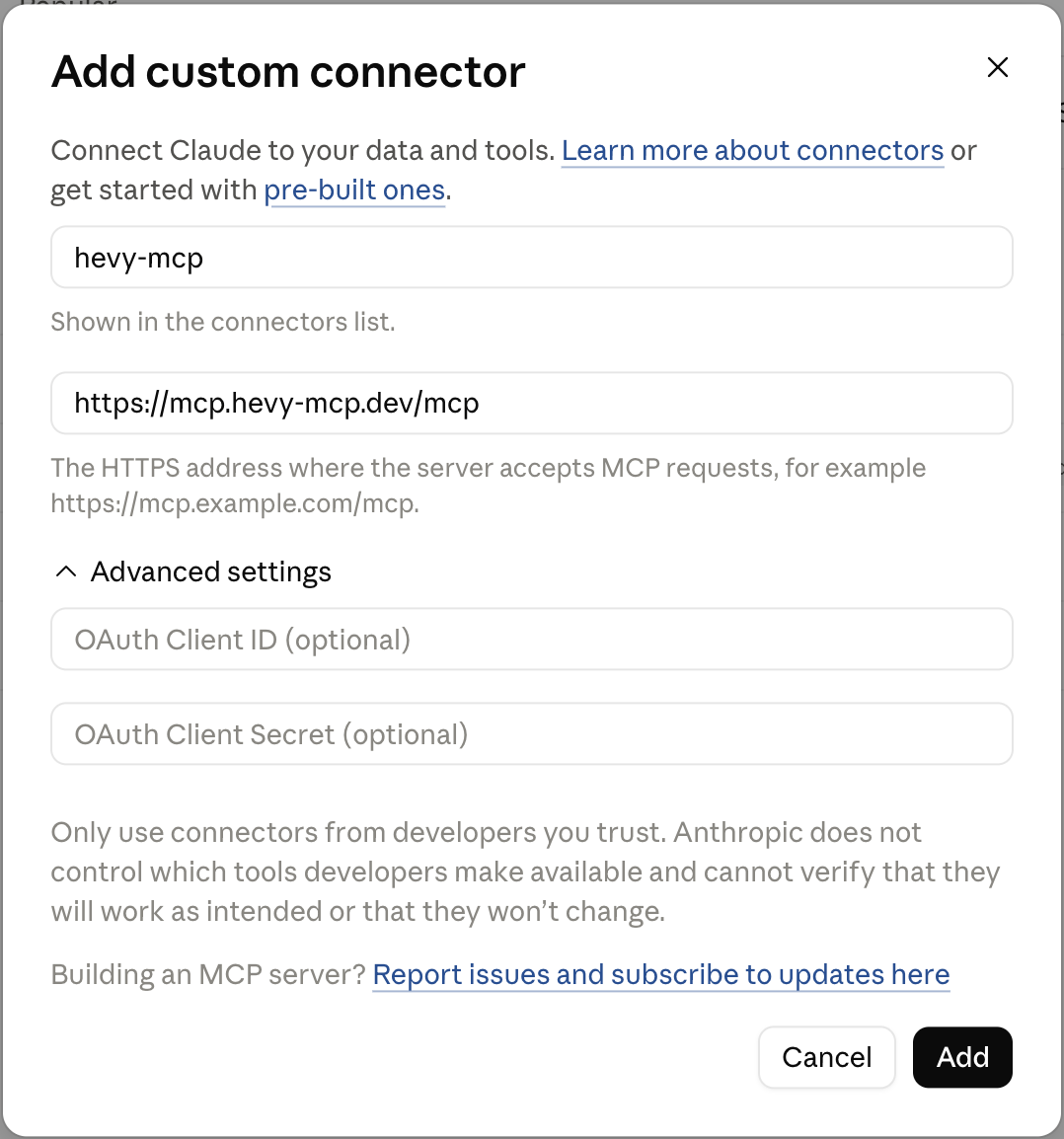Click the https://mcp.example.com/mcp example text
1064x1139 pixels.
235,503
